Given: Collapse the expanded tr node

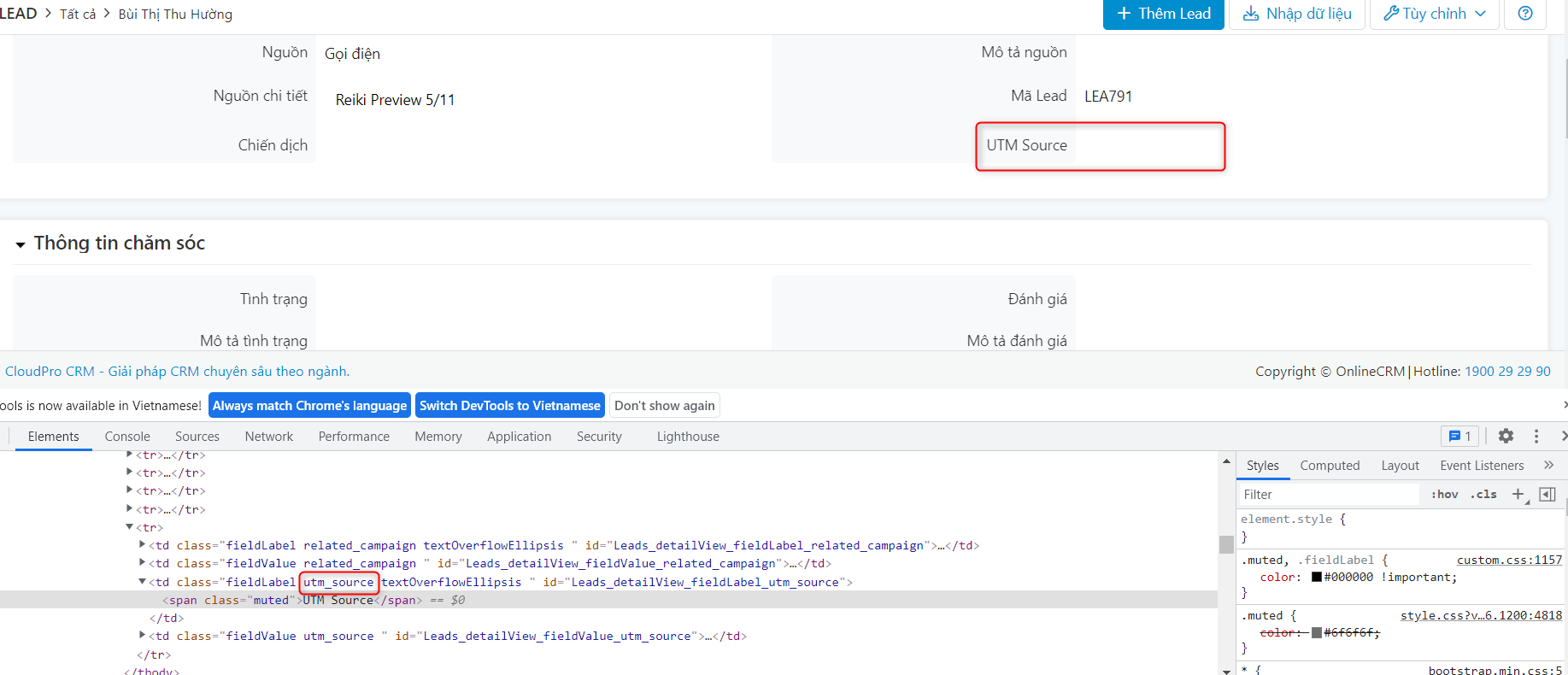Looking at the screenshot, I should (x=130, y=527).
